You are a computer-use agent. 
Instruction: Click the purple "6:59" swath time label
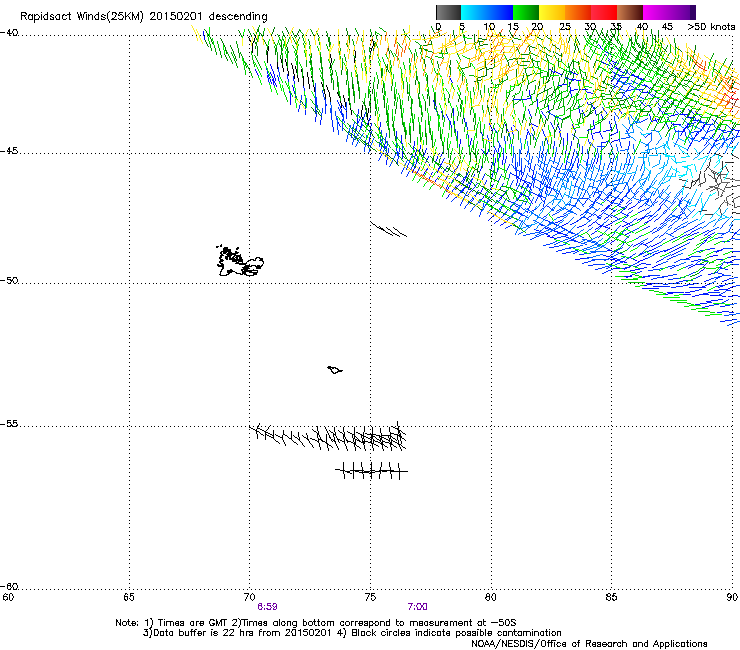click(x=267, y=607)
